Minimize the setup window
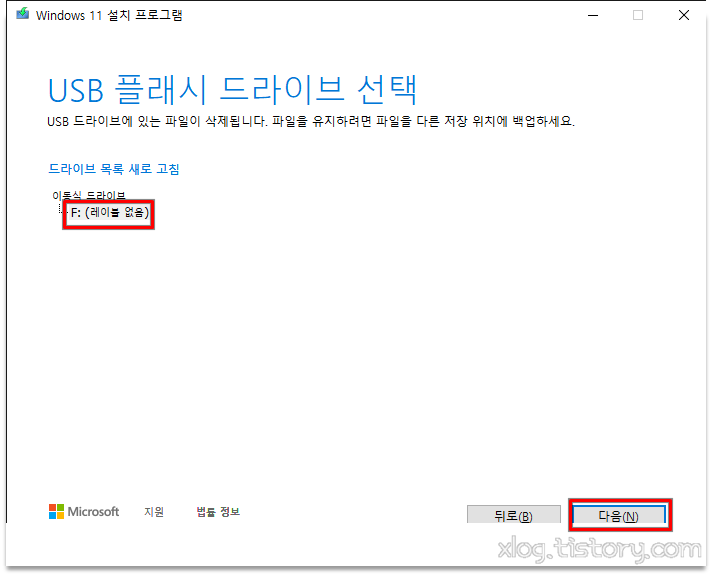Image resolution: width=712 pixels, height=576 pixels. click(593, 15)
